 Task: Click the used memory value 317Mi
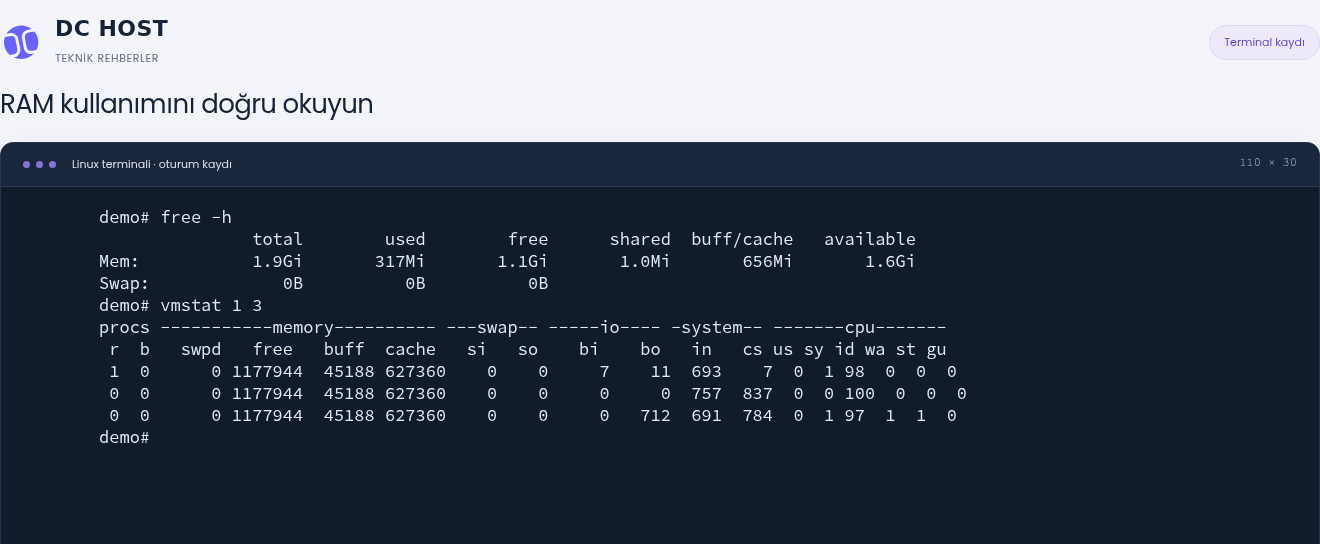click(401, 261)
